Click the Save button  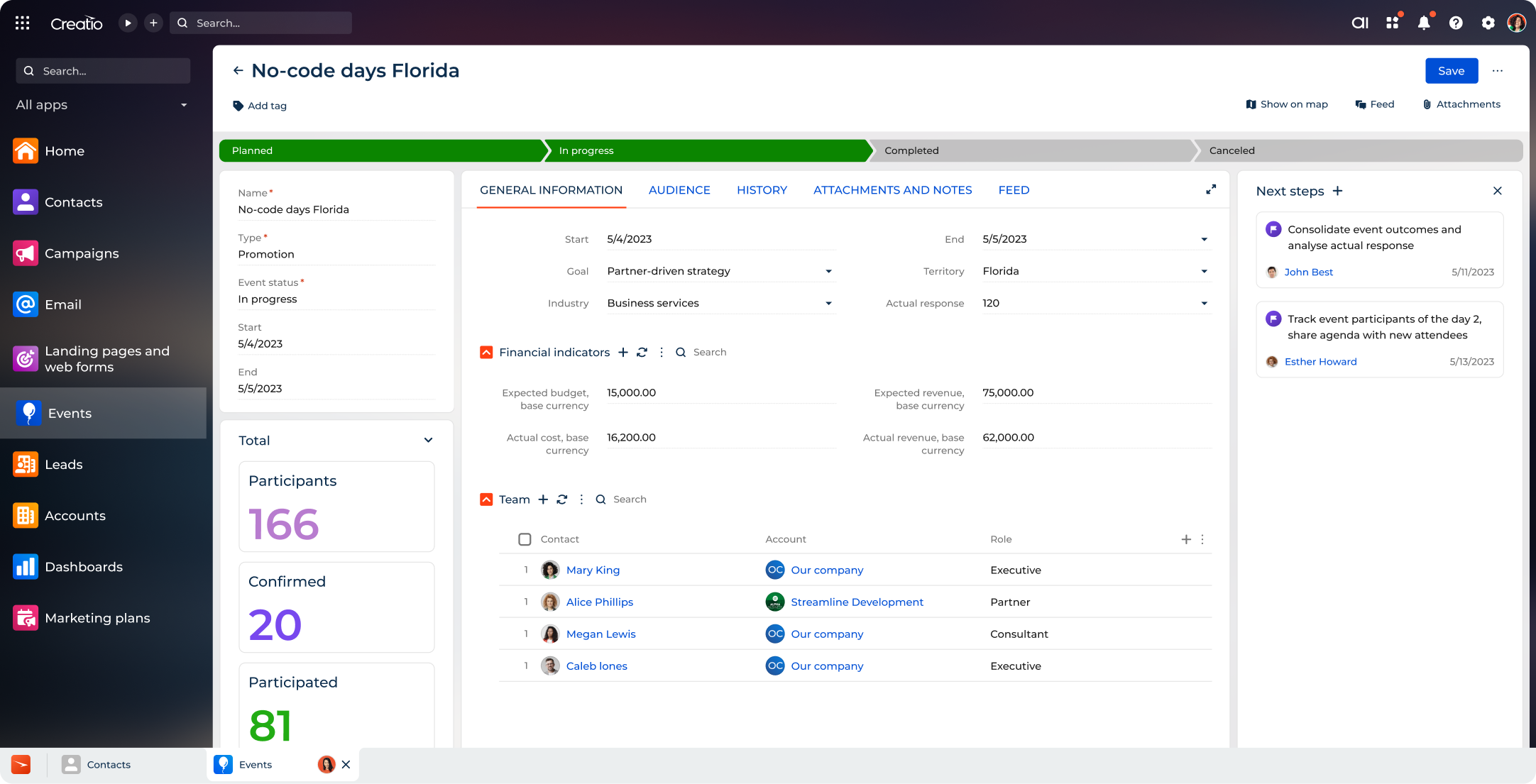click(x=1452, y=70)
